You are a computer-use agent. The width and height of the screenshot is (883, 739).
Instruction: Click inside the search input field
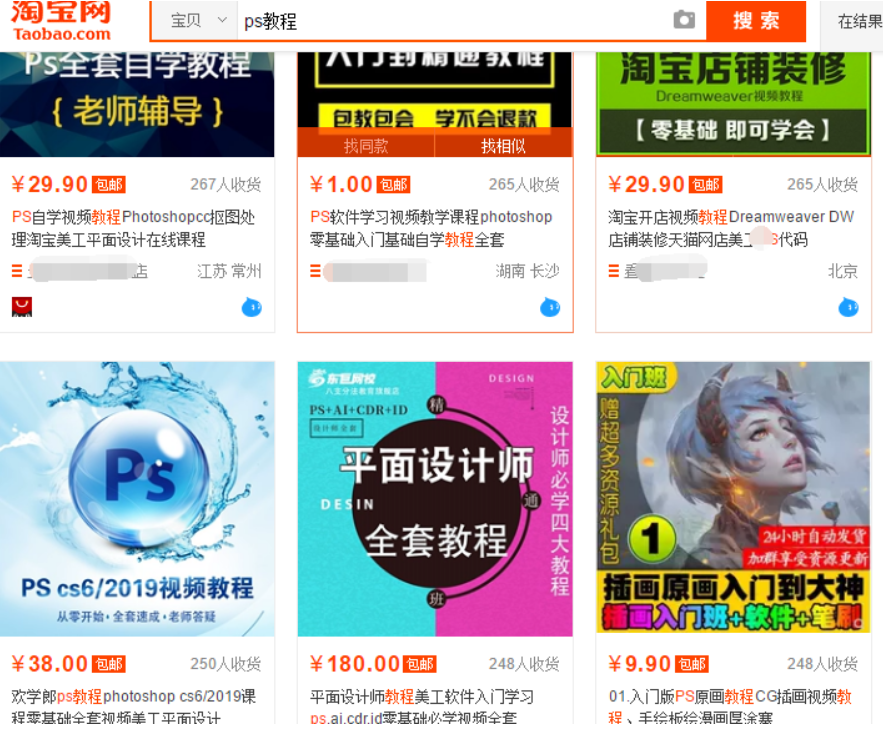400,19
